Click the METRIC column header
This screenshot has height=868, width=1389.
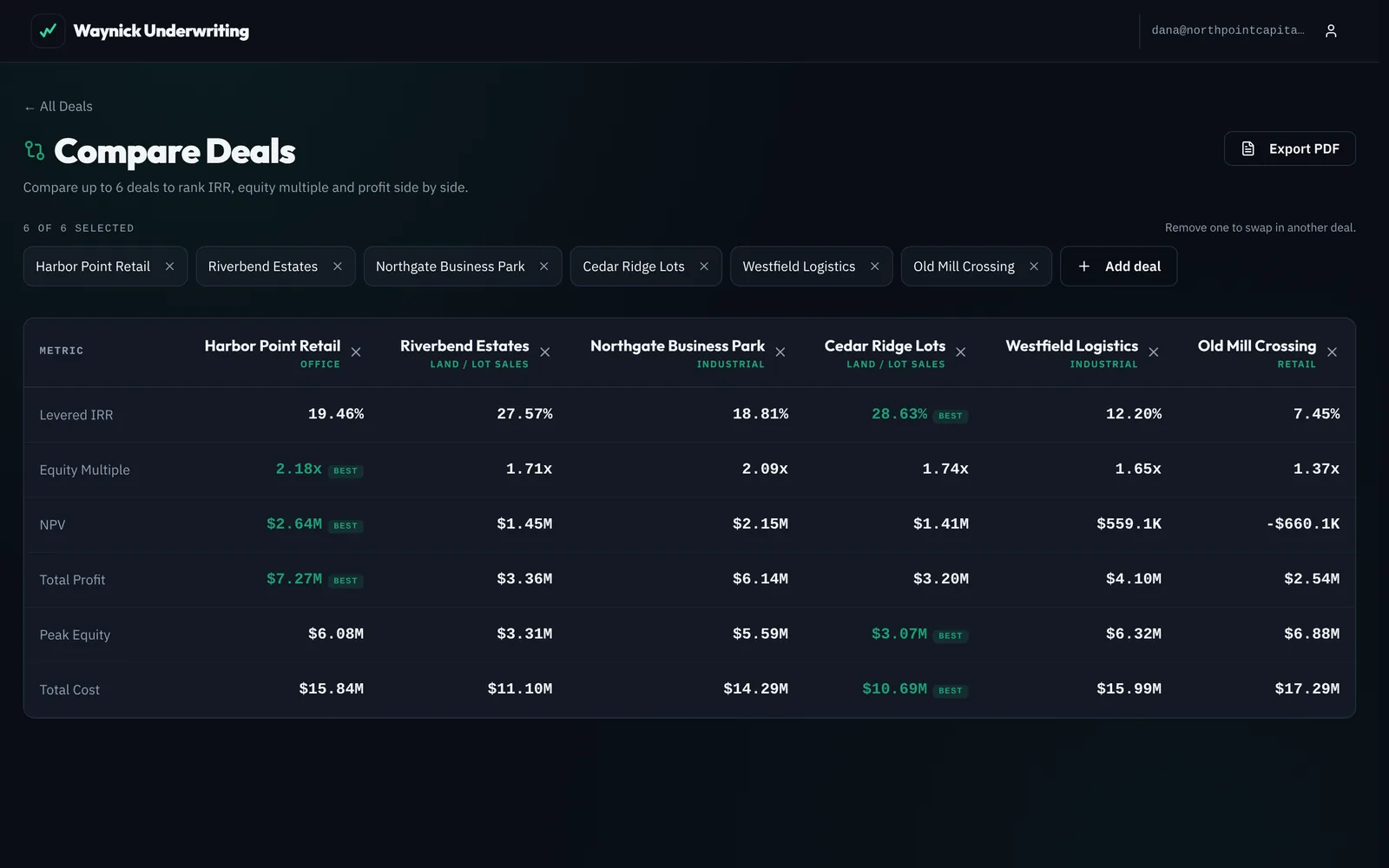(62, 351)
